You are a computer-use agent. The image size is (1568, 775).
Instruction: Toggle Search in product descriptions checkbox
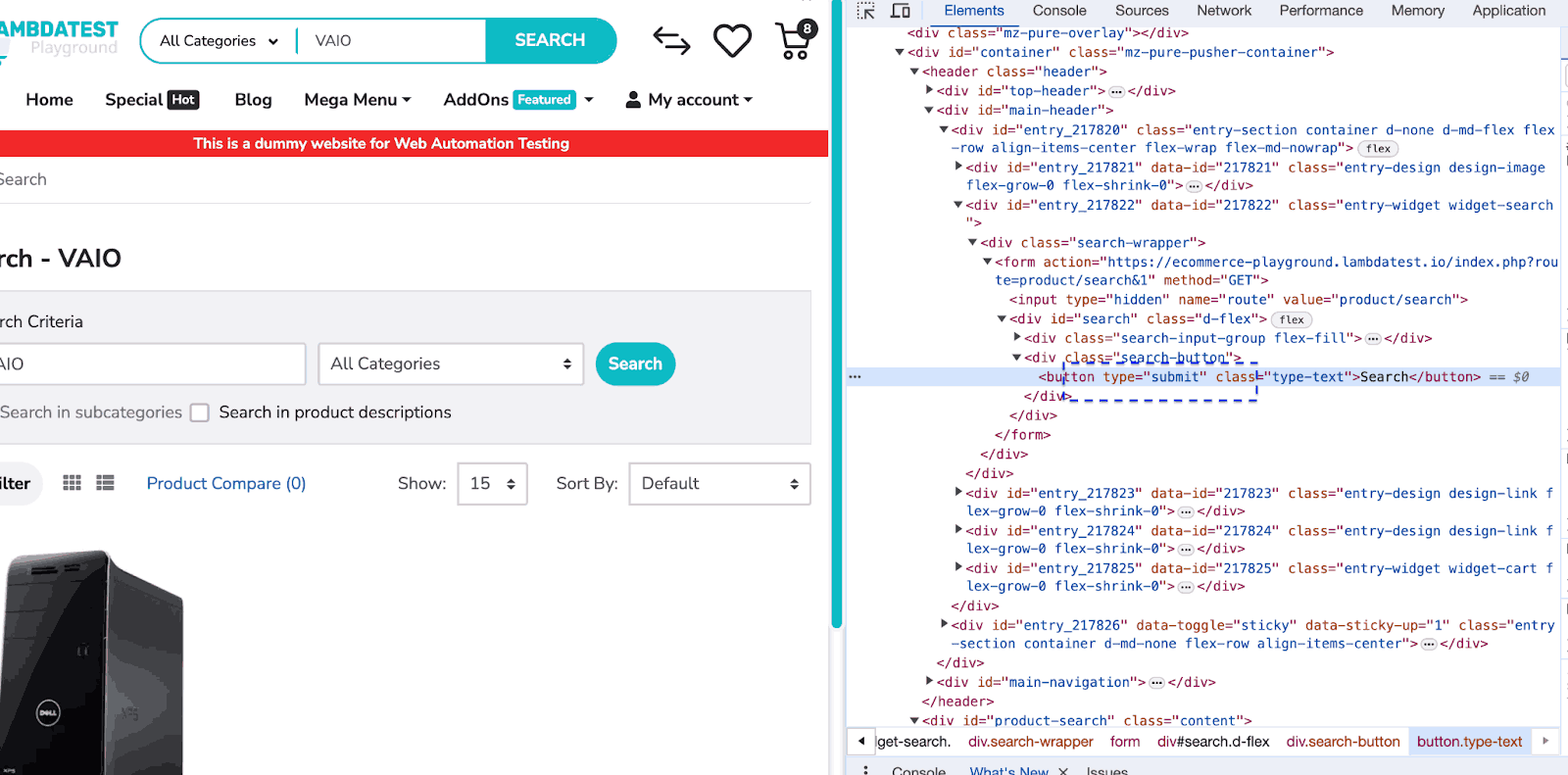click(x=200, y=412)
